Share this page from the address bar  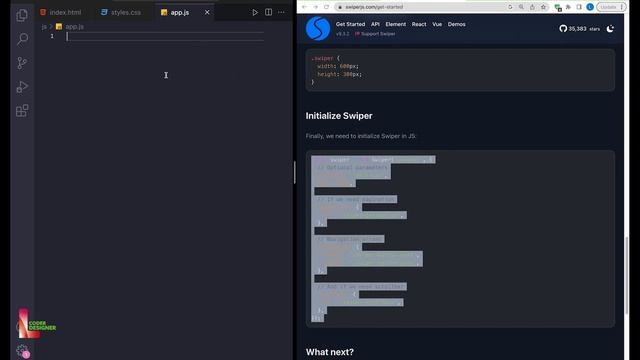point(532,7)
